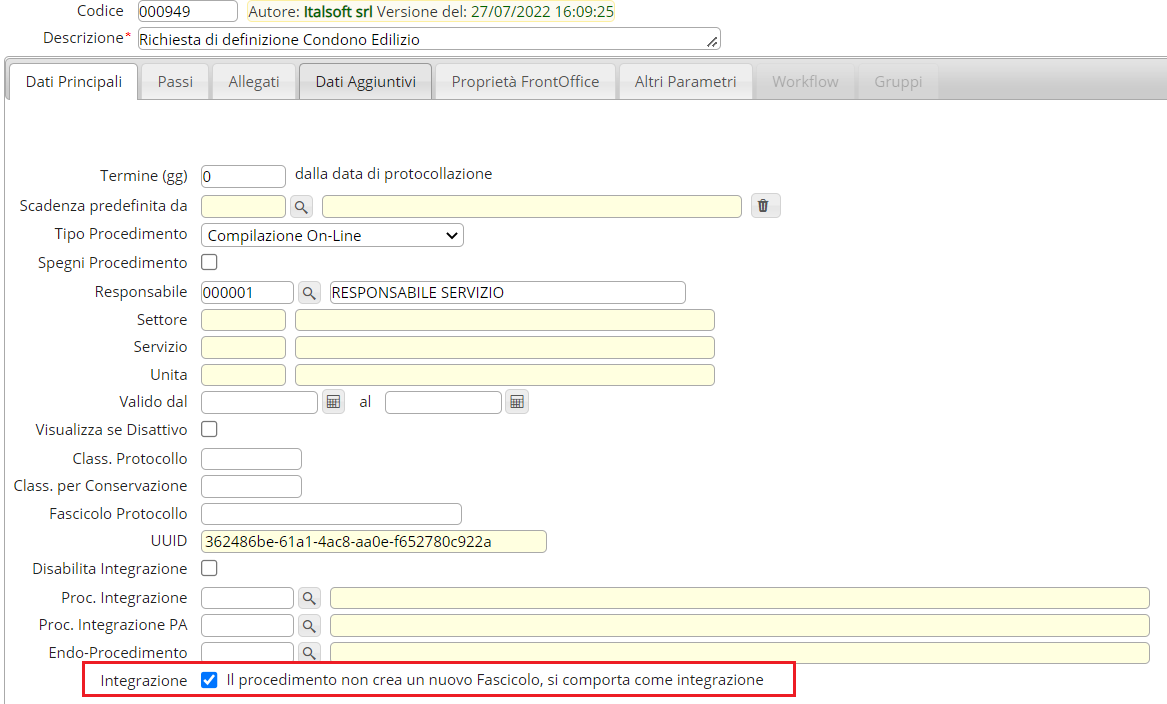This screenshot has height=704, width=1167.
Task: Click search icon for Endo-Procedimento
Action: pyautogui.click(x=309, y=652)
